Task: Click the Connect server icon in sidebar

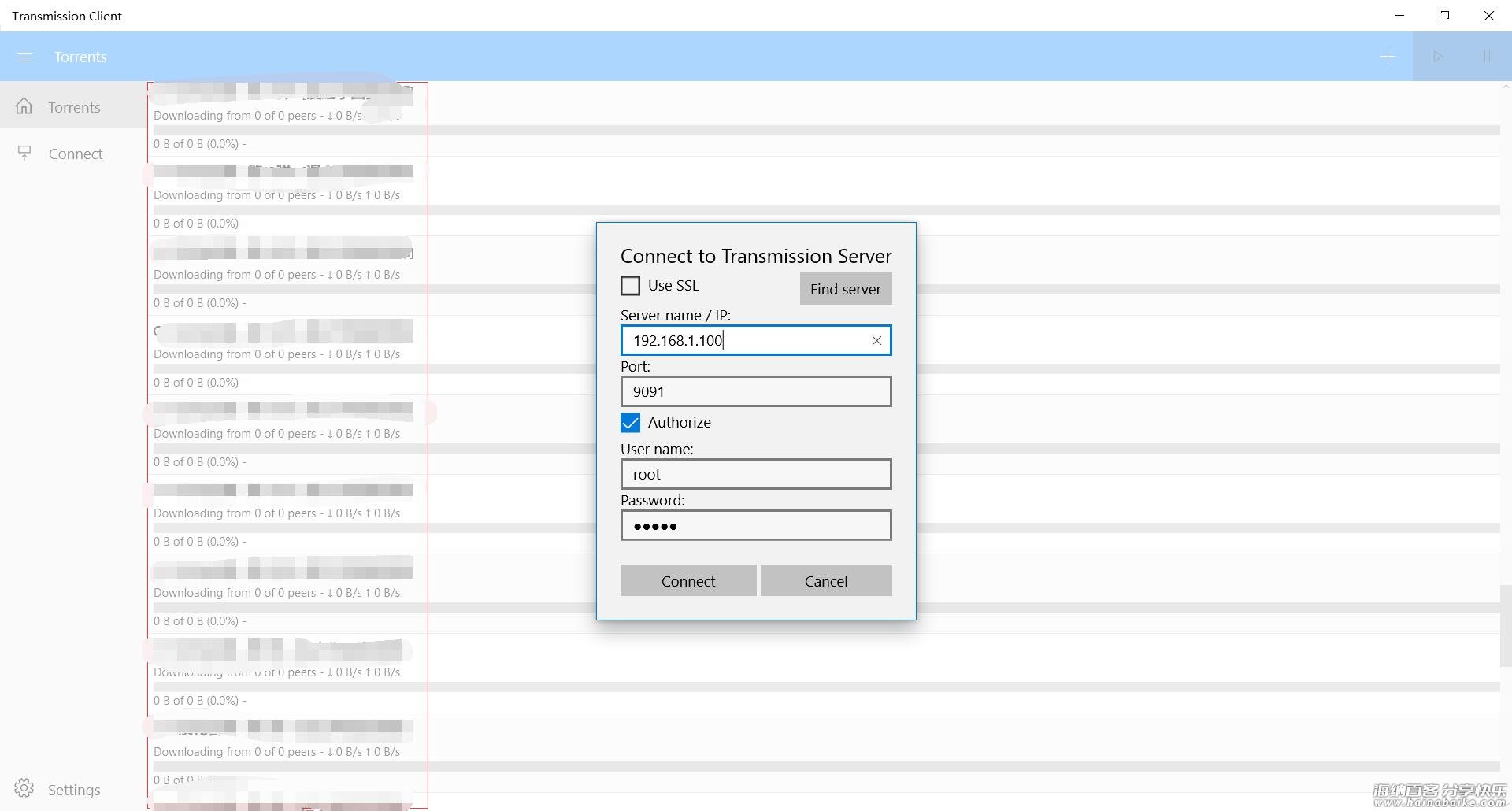Action: [x=24, y=154]
